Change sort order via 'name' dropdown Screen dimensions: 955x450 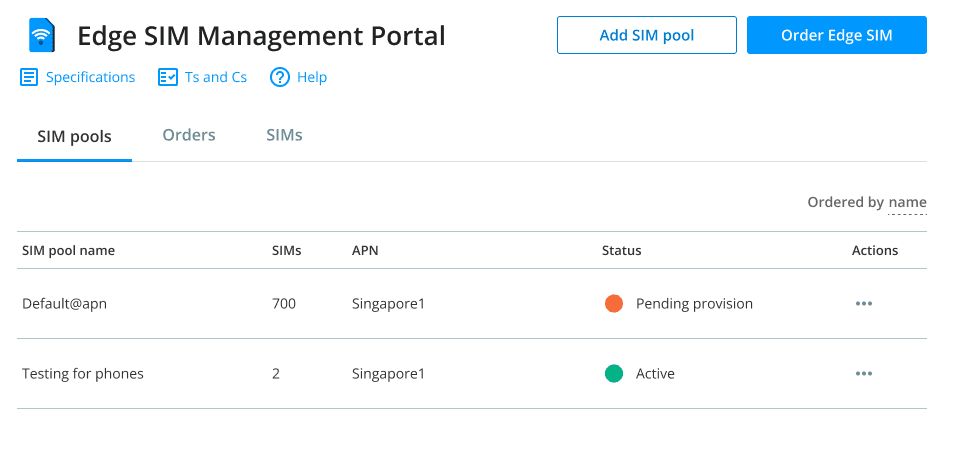coord(907,203)
